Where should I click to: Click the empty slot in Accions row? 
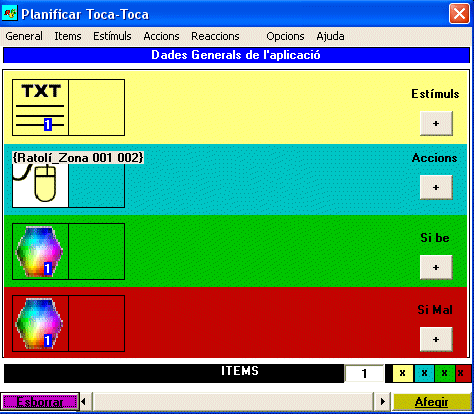97,185
